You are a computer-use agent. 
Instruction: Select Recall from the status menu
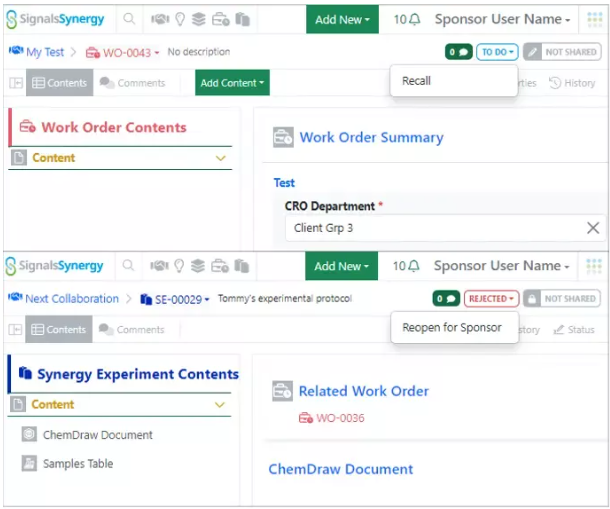click(x=417, y=81)
